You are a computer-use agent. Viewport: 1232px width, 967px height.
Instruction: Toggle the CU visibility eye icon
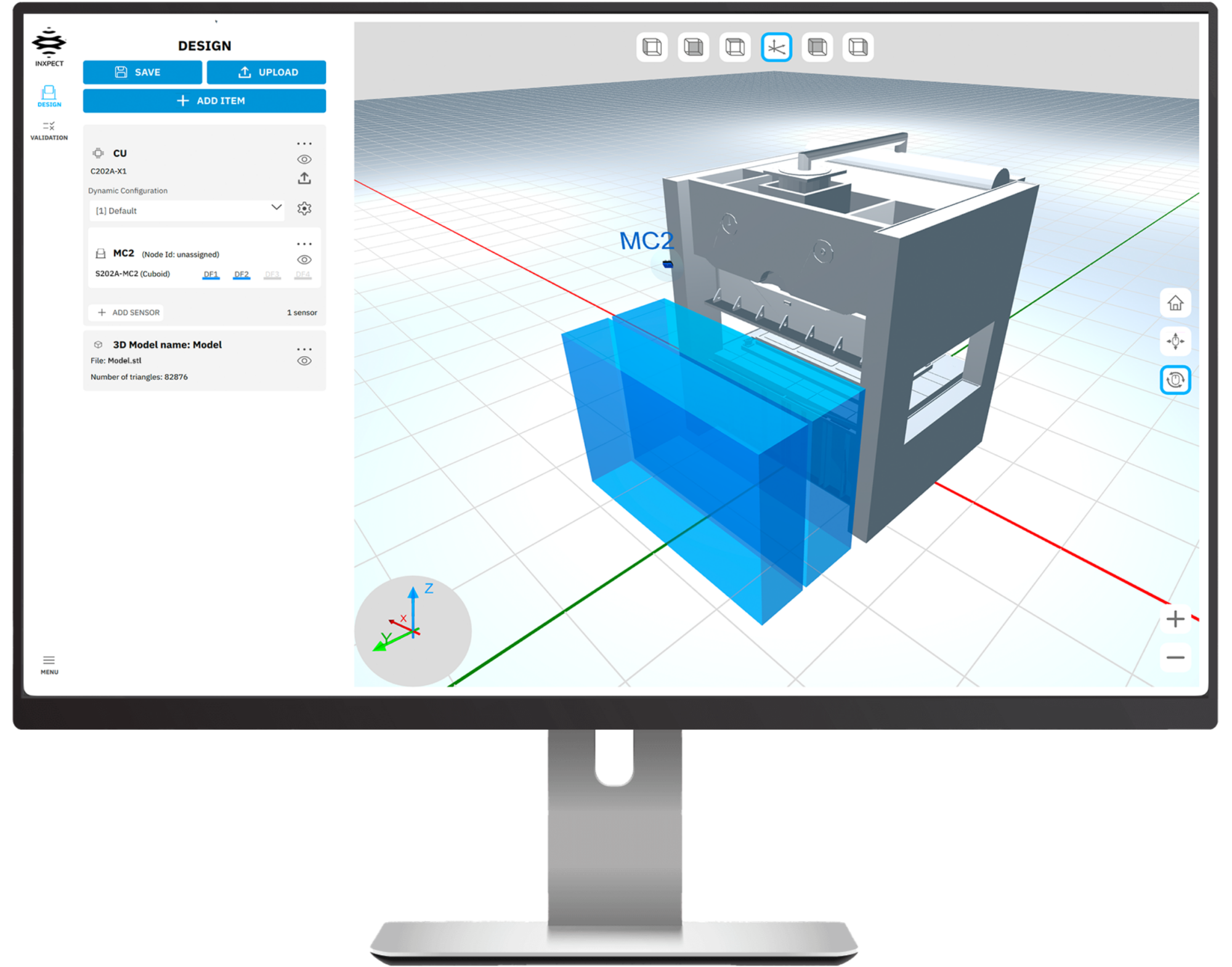click(305, 159)
